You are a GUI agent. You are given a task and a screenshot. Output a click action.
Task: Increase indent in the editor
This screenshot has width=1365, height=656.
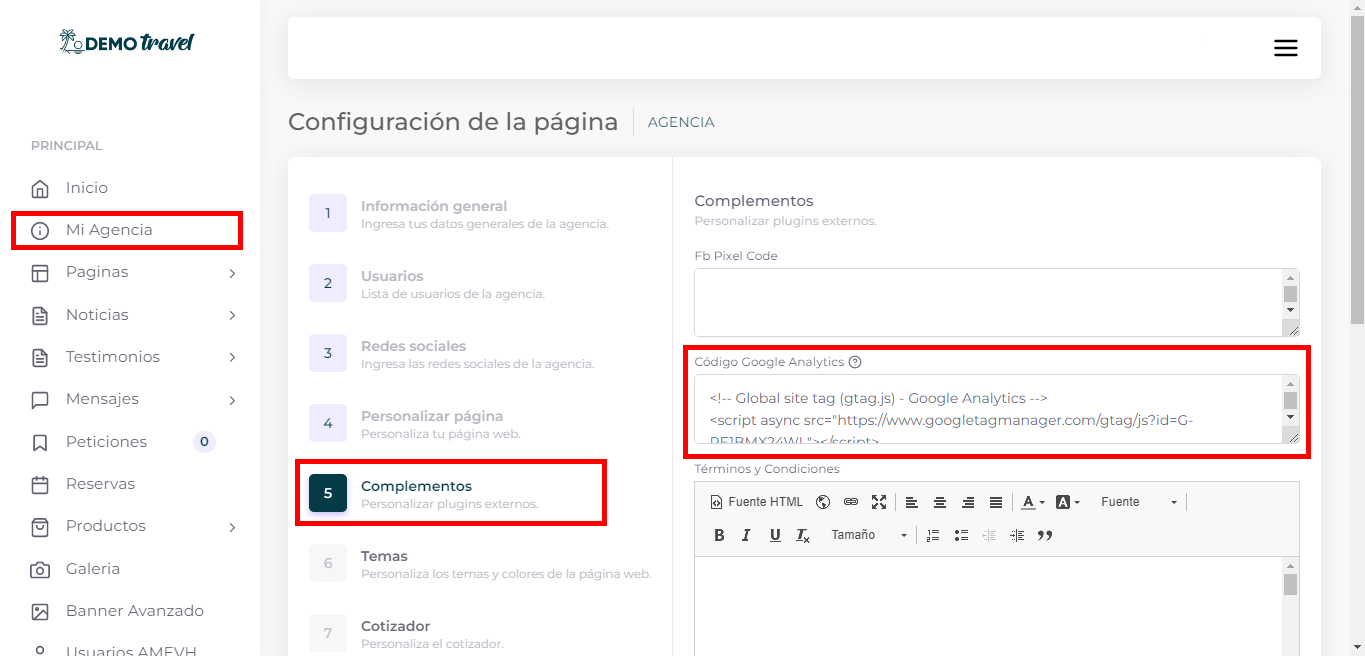tap(1017, 535)
